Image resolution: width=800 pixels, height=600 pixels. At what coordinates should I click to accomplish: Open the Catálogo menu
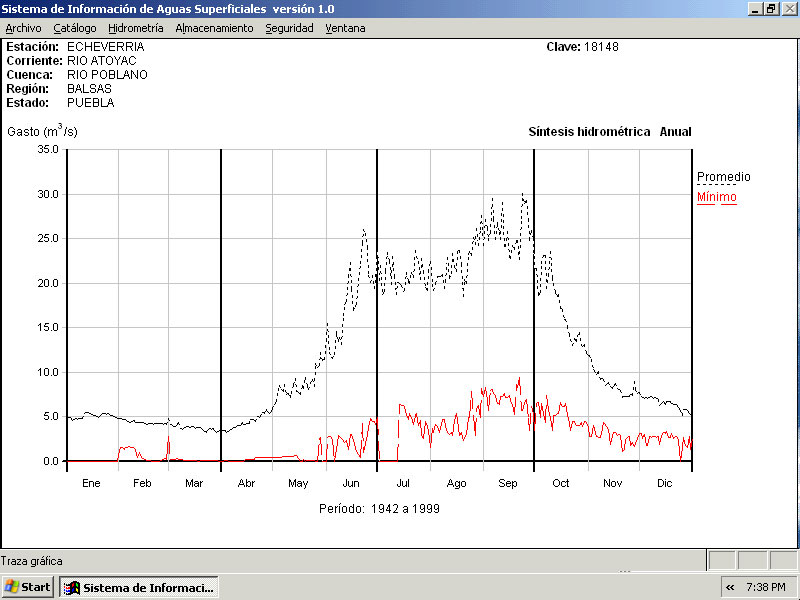(75, 28)
